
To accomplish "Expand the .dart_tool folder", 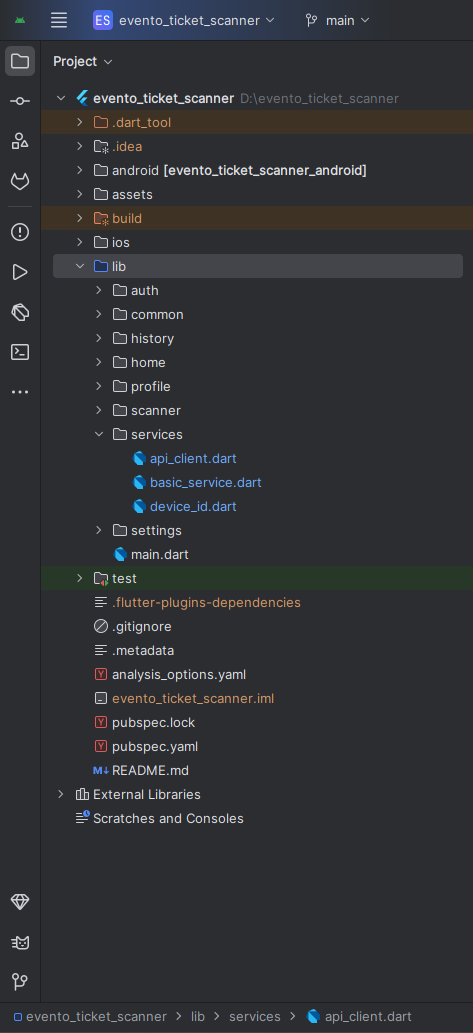I will pos(80,123).
